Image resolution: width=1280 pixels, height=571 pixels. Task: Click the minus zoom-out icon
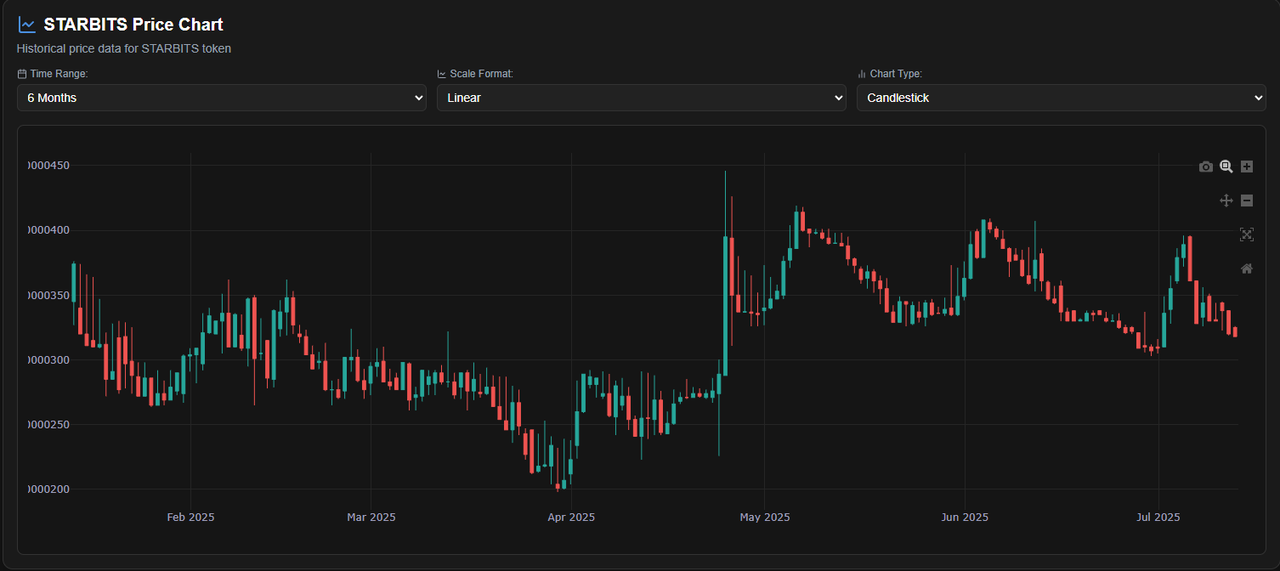[1247, 200]
